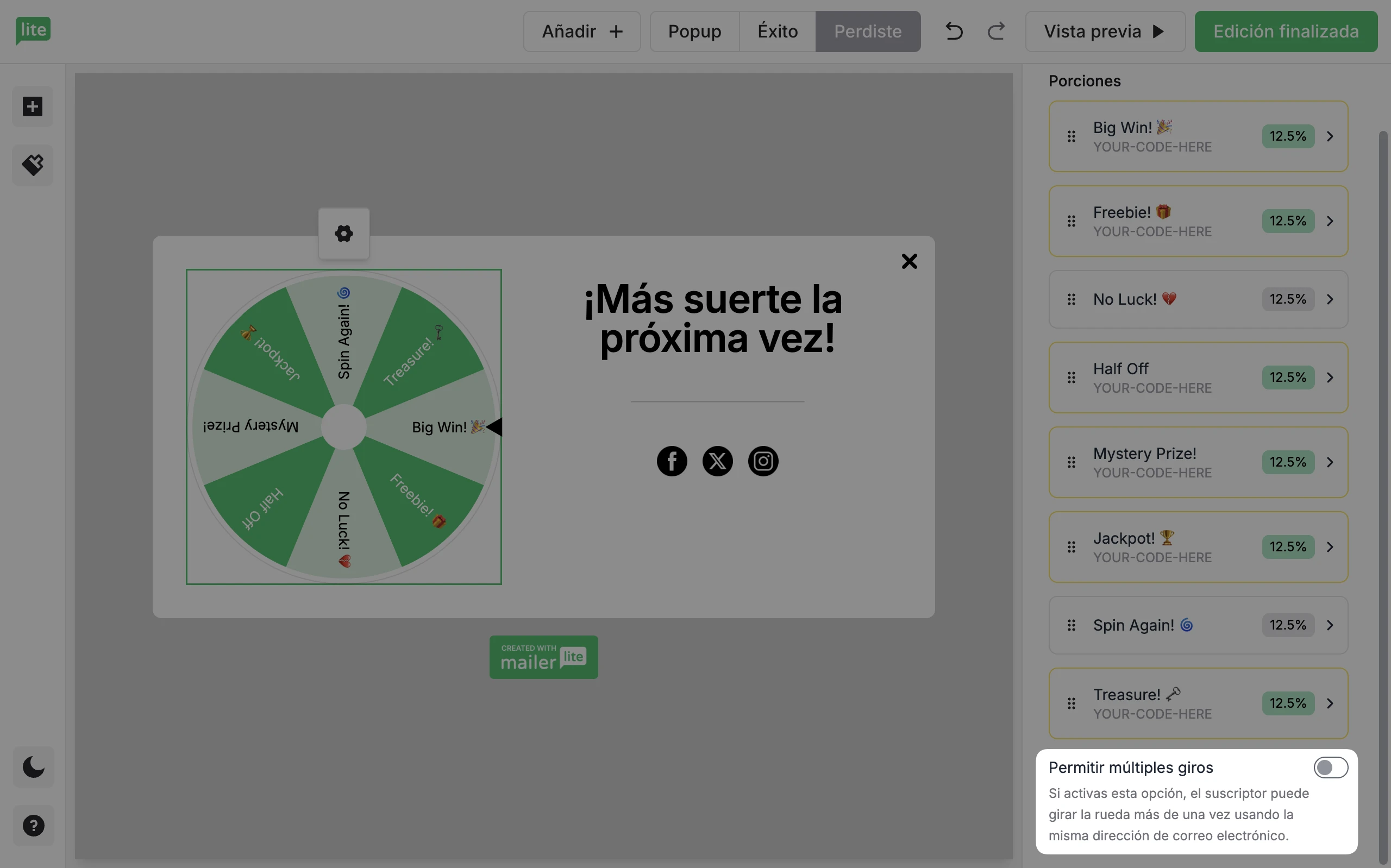Open the Treasure! slice chevron
This screenshot has width=1391, height=868.
point(1330,703)
